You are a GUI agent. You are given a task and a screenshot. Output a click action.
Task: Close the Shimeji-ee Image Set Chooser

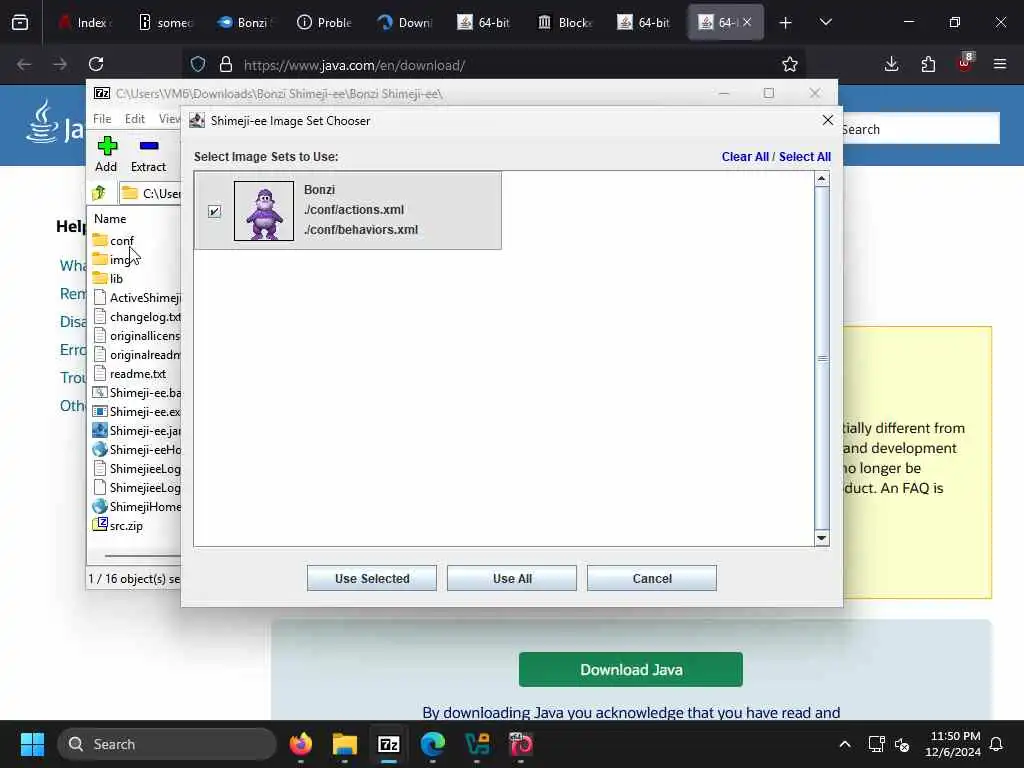click(x=827, y=120)
